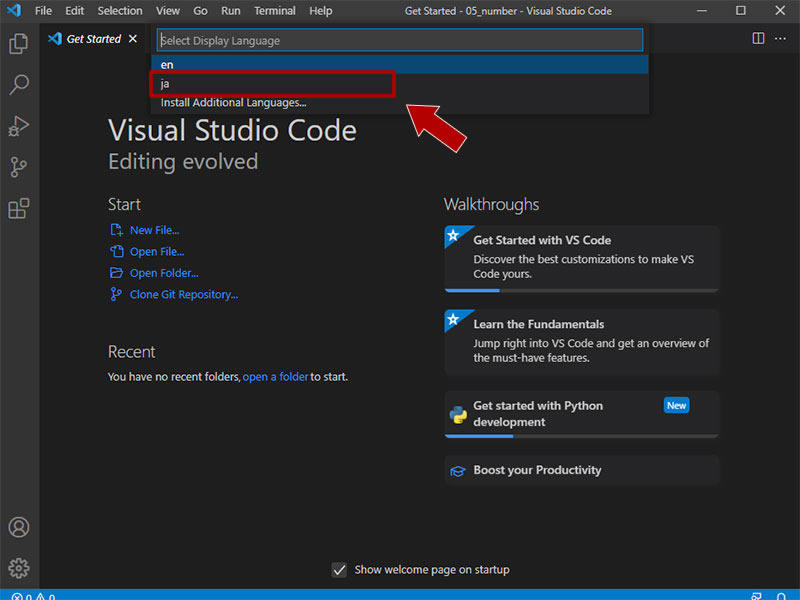This screenshot has height=600, width=800.
Task: Open the Manage gear icon
Action: pos(19,568)
